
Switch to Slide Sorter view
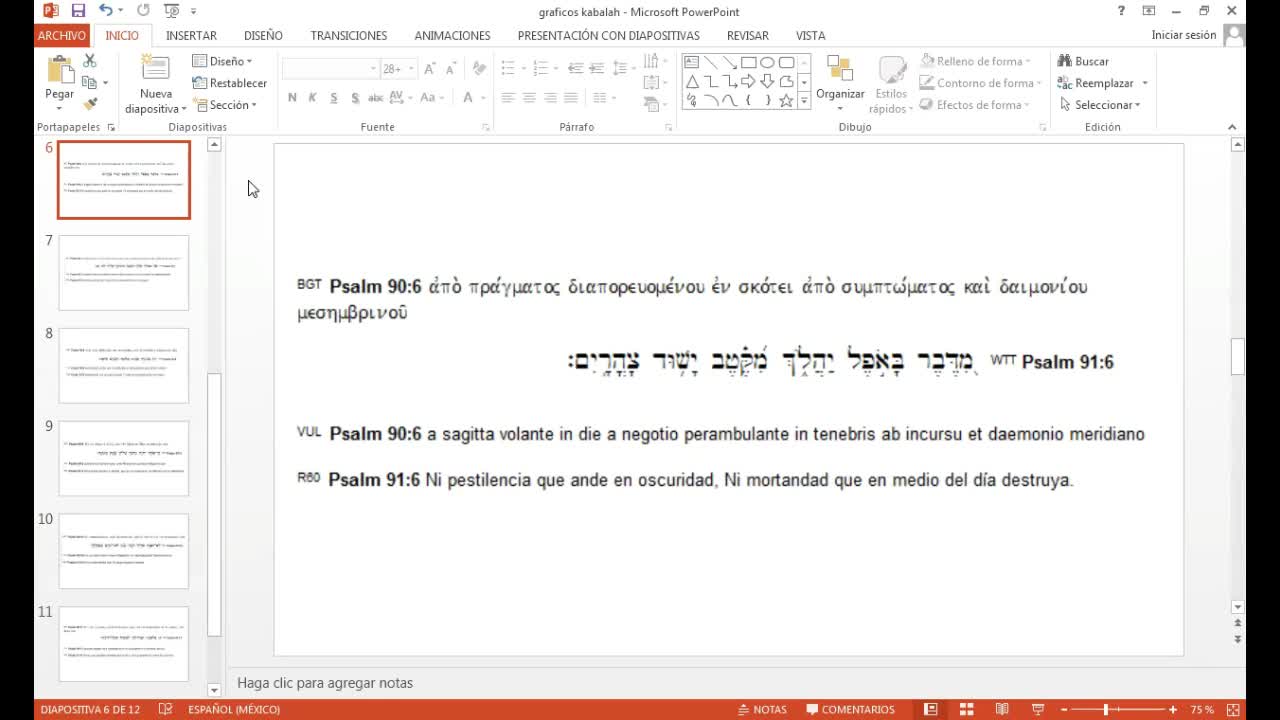click(967, 709)
